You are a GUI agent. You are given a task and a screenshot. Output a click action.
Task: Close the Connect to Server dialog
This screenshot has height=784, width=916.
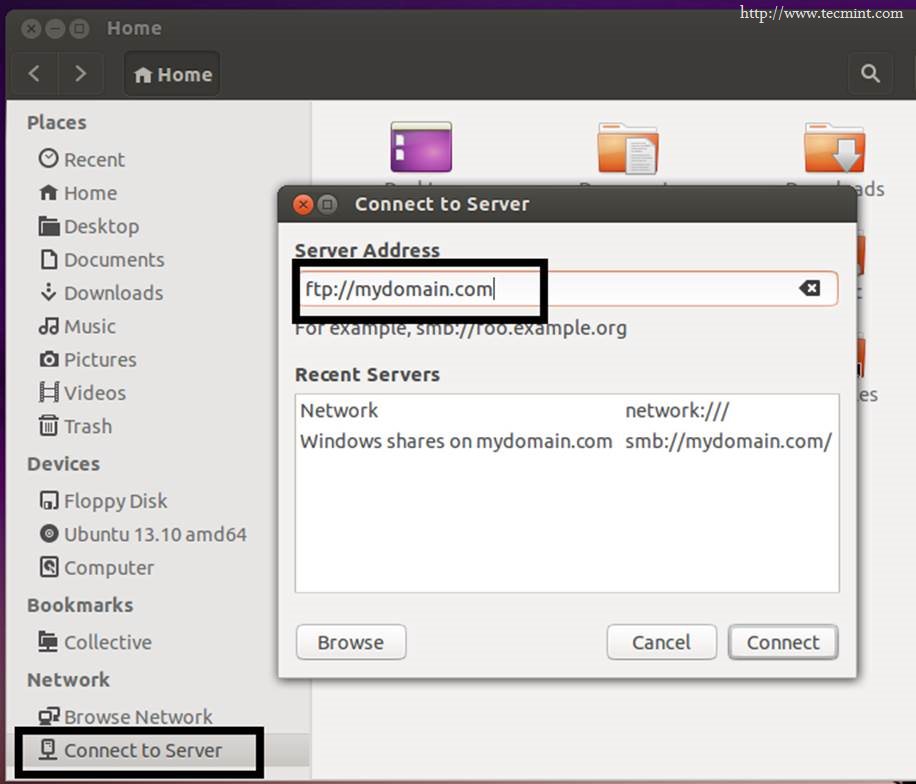[x=303, y=204]
